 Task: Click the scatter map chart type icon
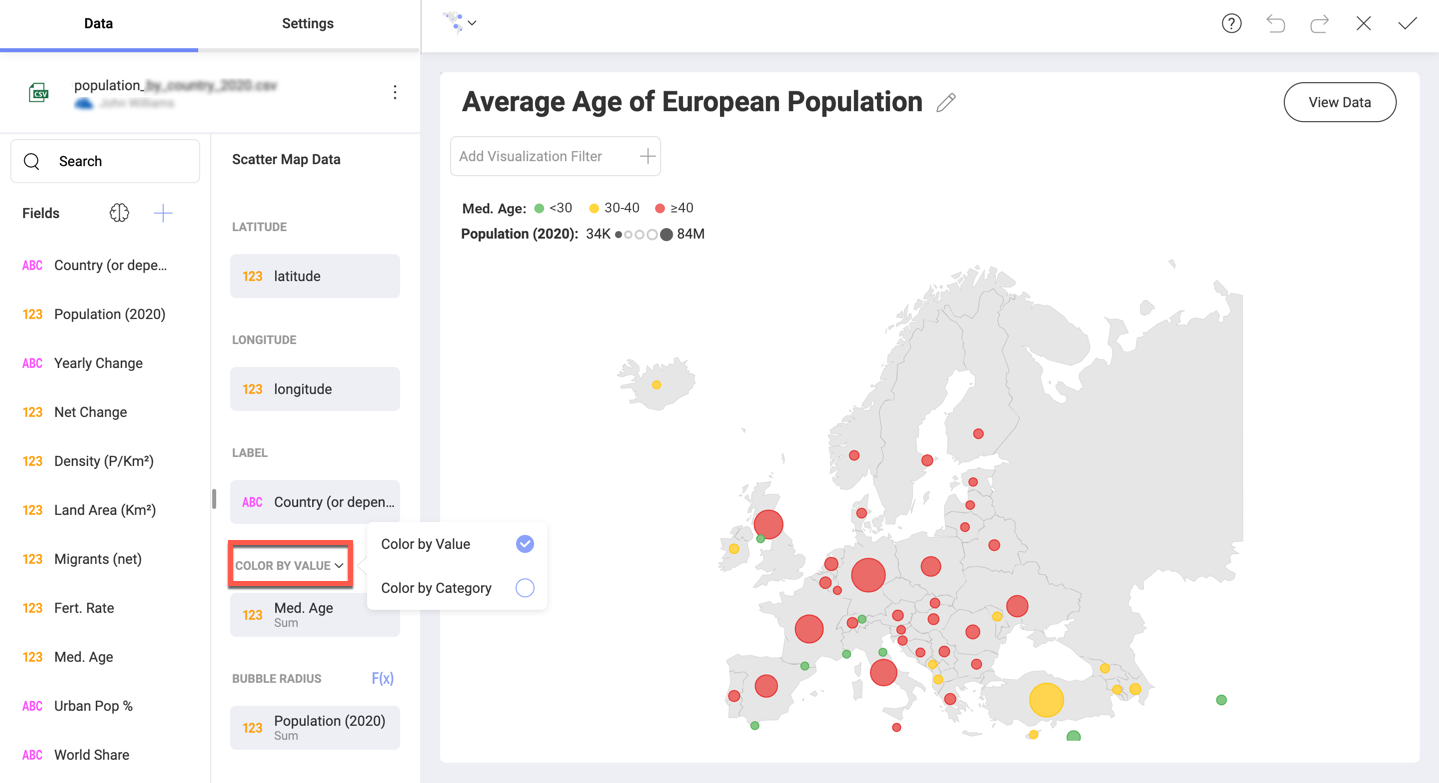(x=452, y=22)
